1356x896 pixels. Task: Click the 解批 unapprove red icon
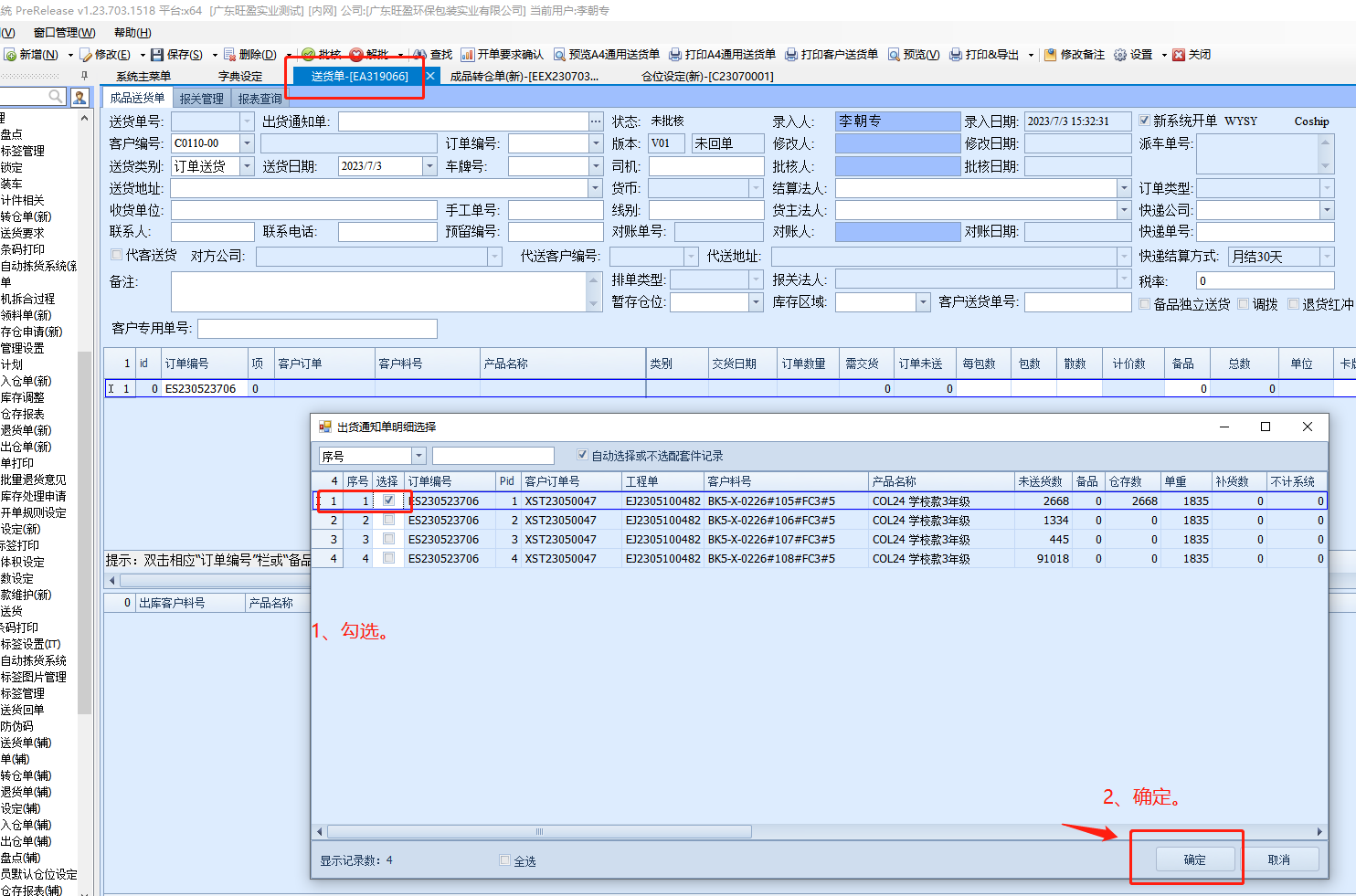click(x=356, y=55)
